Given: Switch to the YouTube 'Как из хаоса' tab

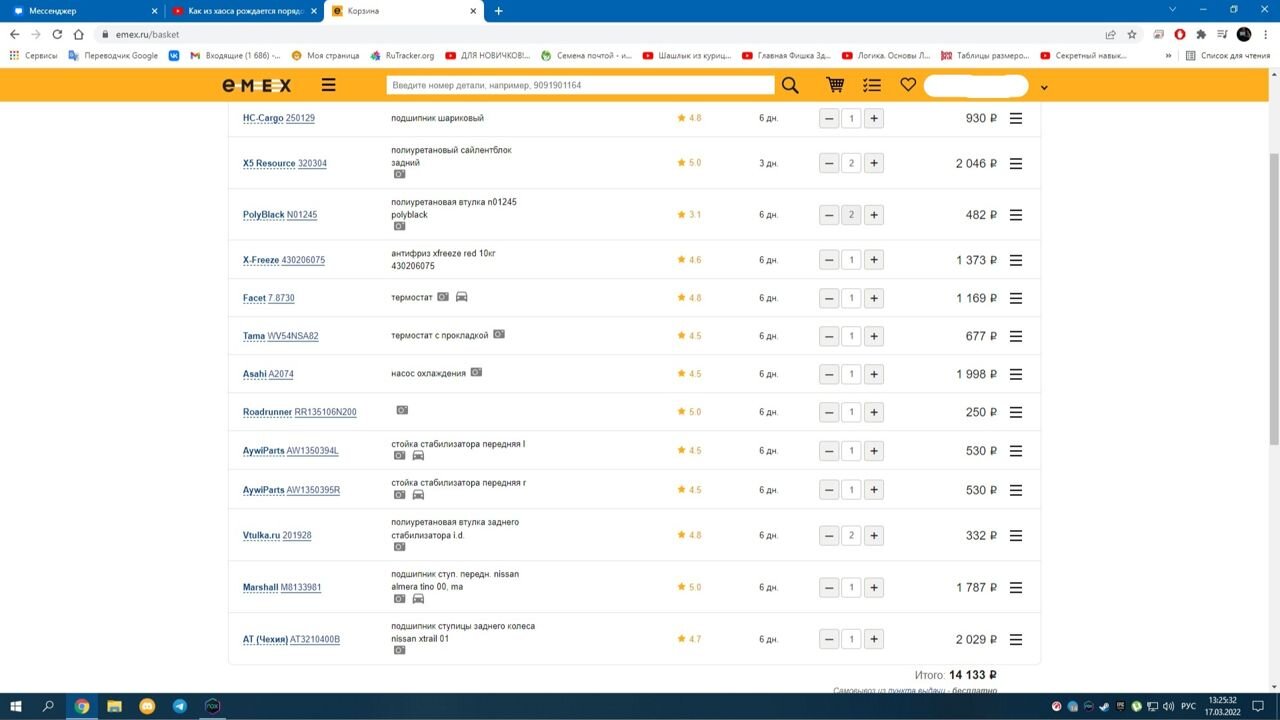Looking at the screenshot, I should click(x=243, y=11).
